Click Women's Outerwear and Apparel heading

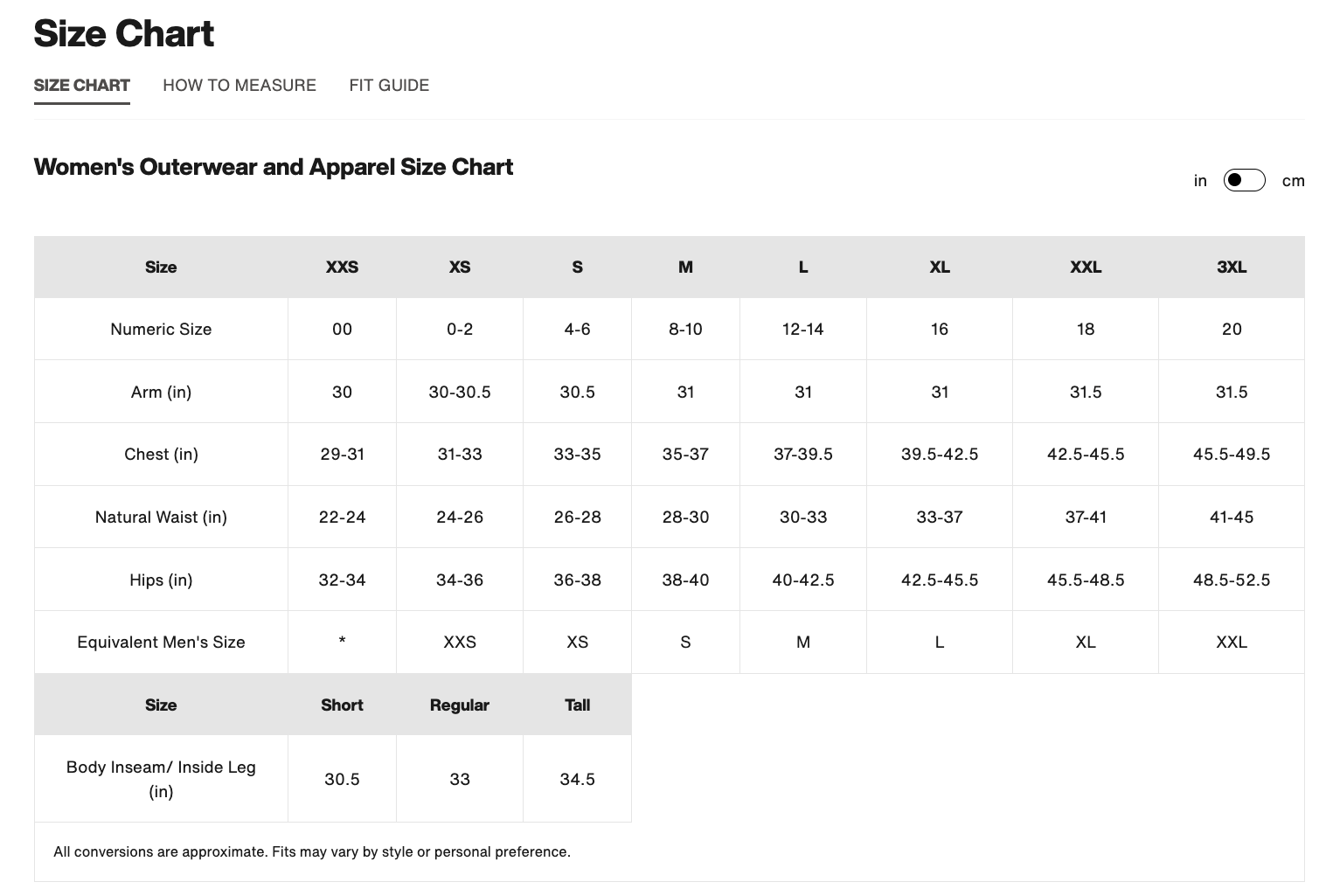pyautogui.click(x=273, y=167)
